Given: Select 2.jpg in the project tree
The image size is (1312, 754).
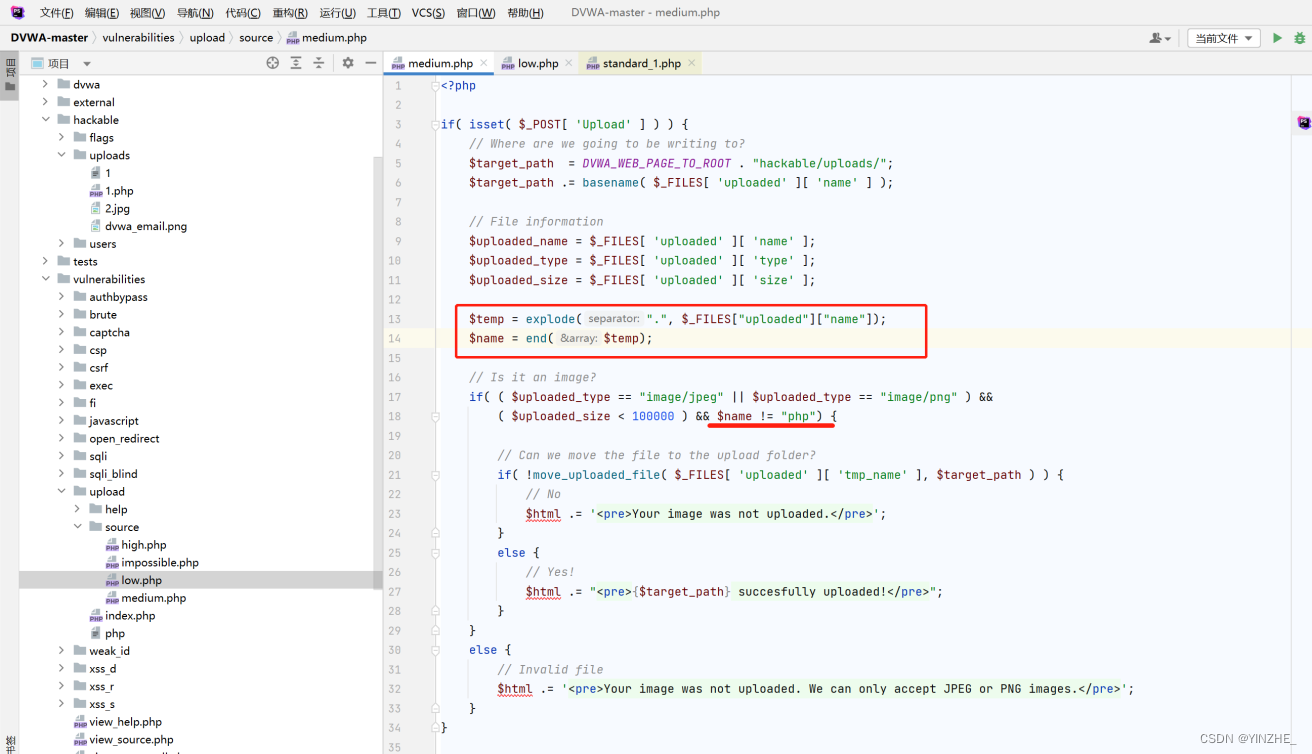Looking at the screenshot, I should point(117,209).
